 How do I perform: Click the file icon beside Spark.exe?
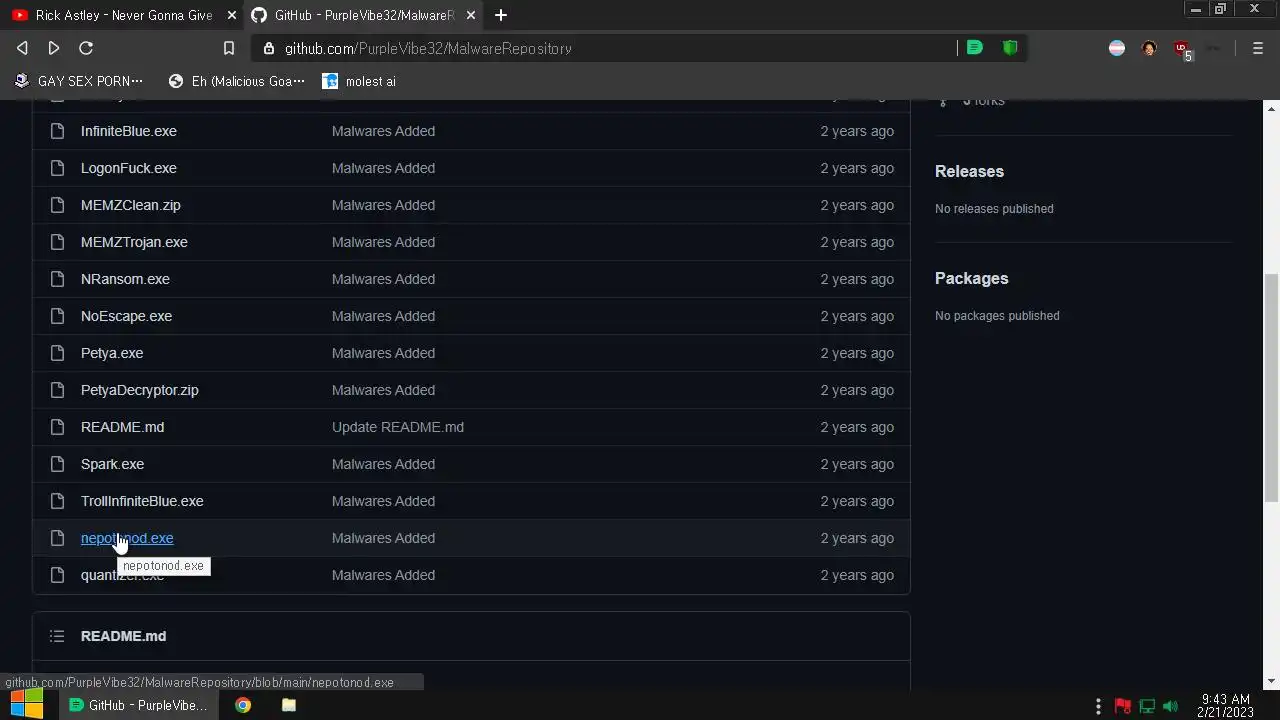pyautogui.click(x=58, y=464)
